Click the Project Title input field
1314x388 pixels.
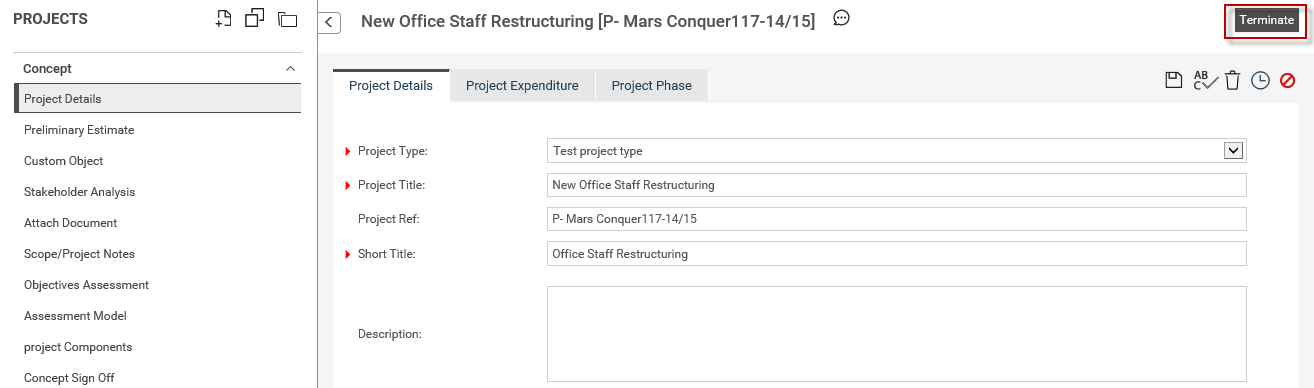[x=897, y=185]
